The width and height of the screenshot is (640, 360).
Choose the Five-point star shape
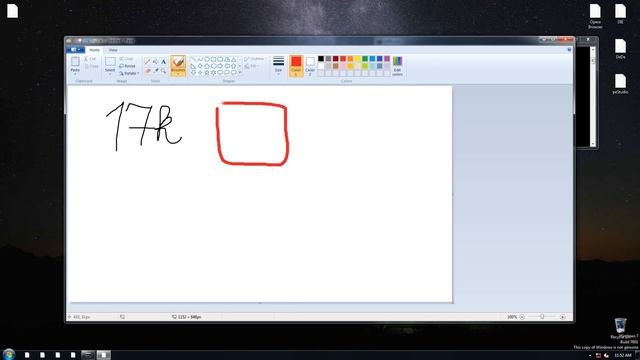click(x=207, y=72)
